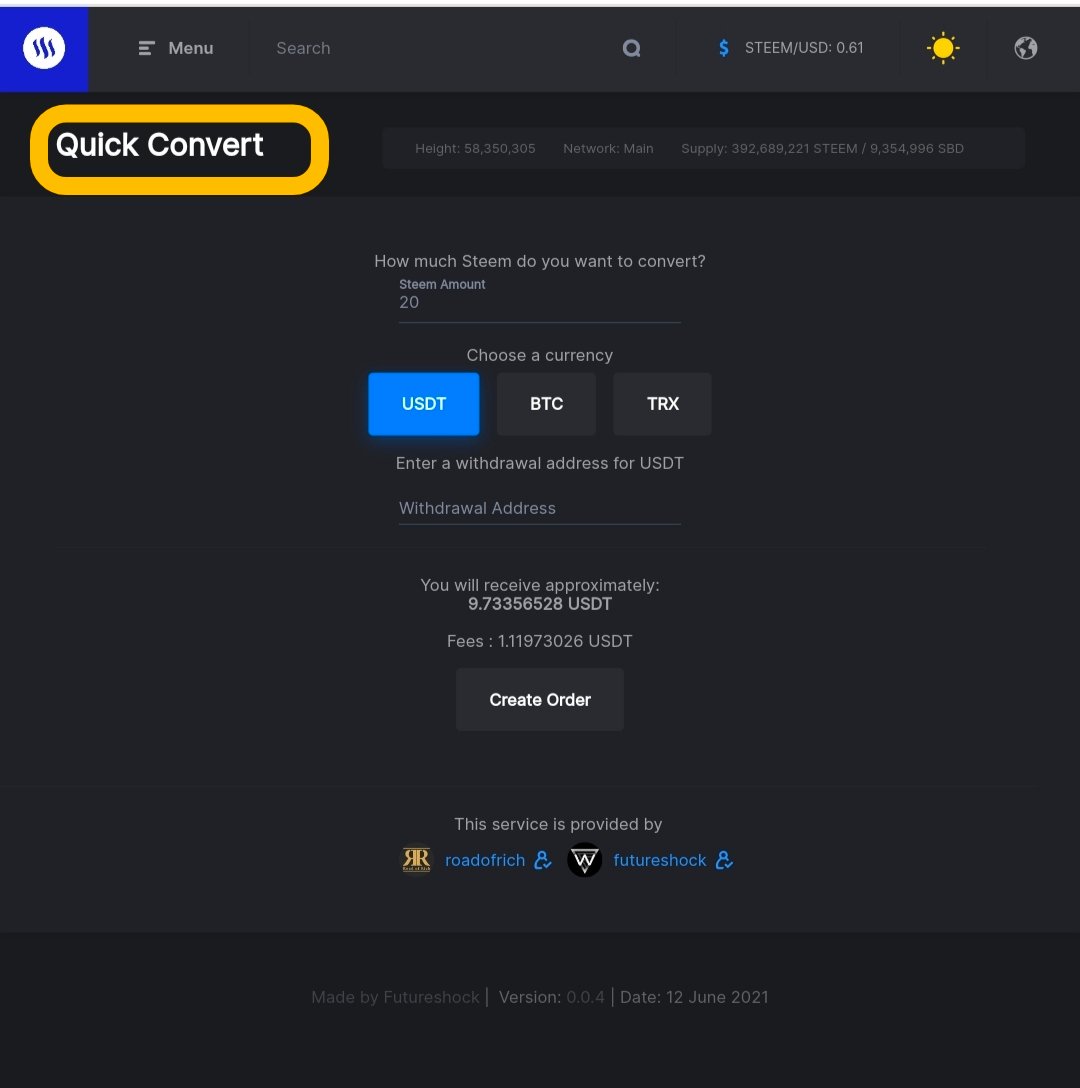The height and width of the screenshot is (1088, 1080).
Task: Click into the Search box
Action: point(430,48)
